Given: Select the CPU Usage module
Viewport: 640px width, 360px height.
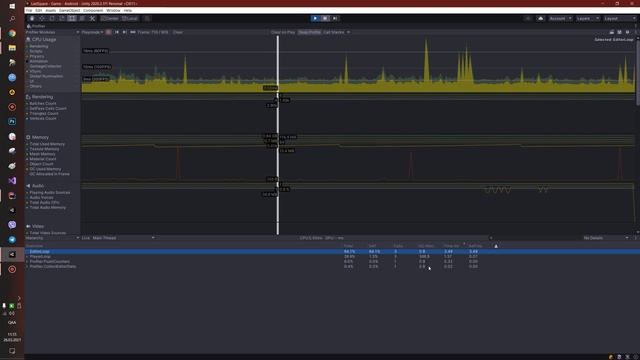Looking at the screenshot, I should click(x=52, y=40).
